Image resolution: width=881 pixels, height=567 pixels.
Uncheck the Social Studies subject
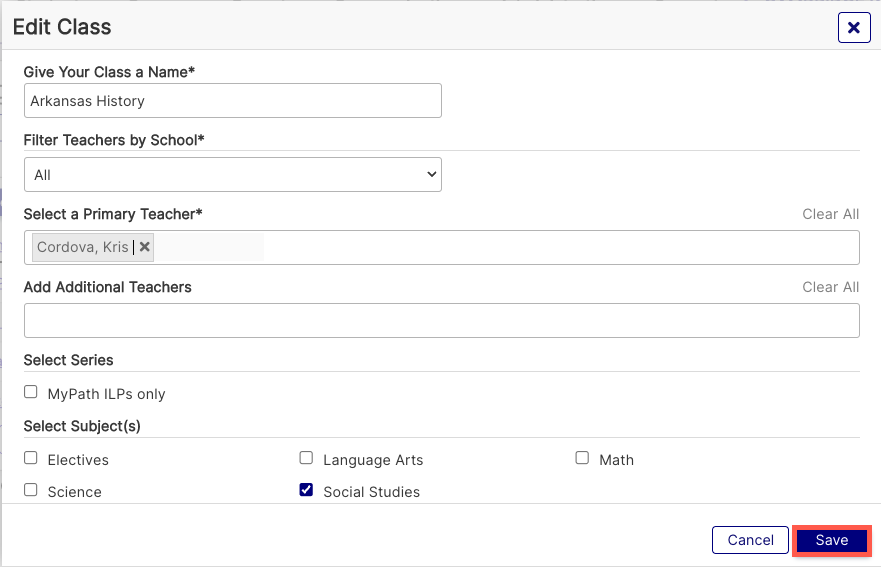[306, 490]
